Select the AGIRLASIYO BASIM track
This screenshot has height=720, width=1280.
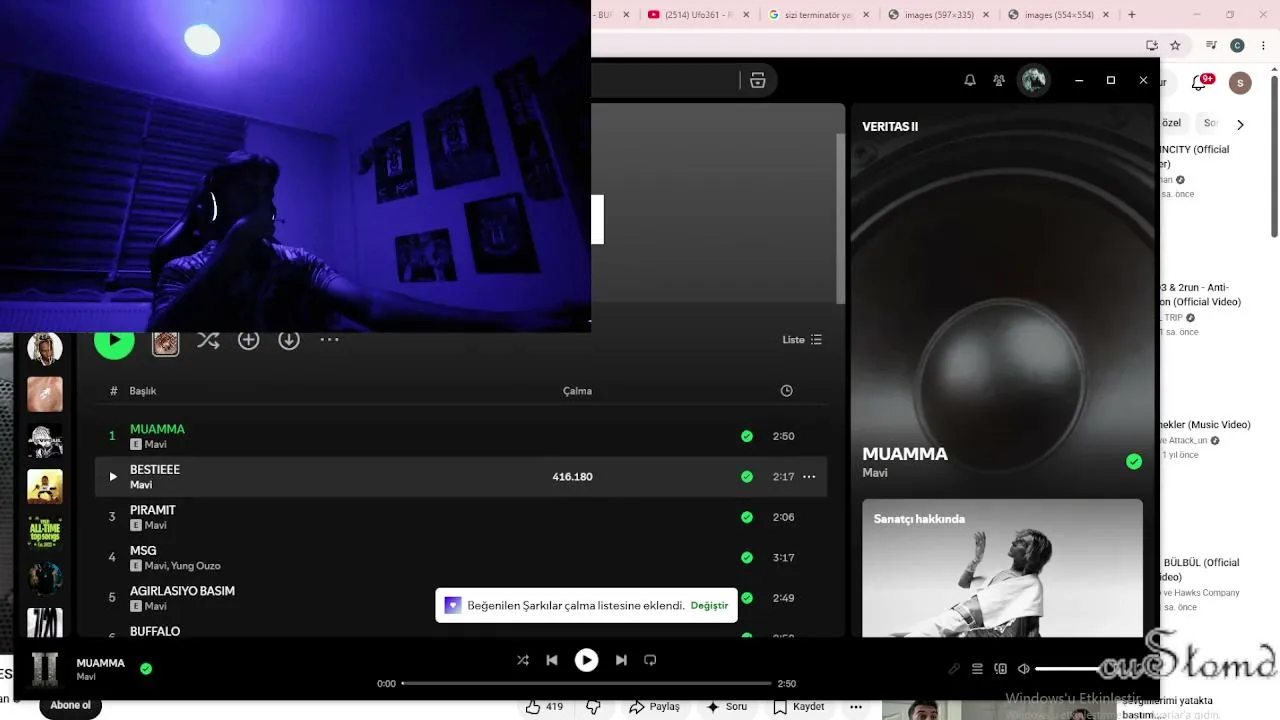point(182,591)
